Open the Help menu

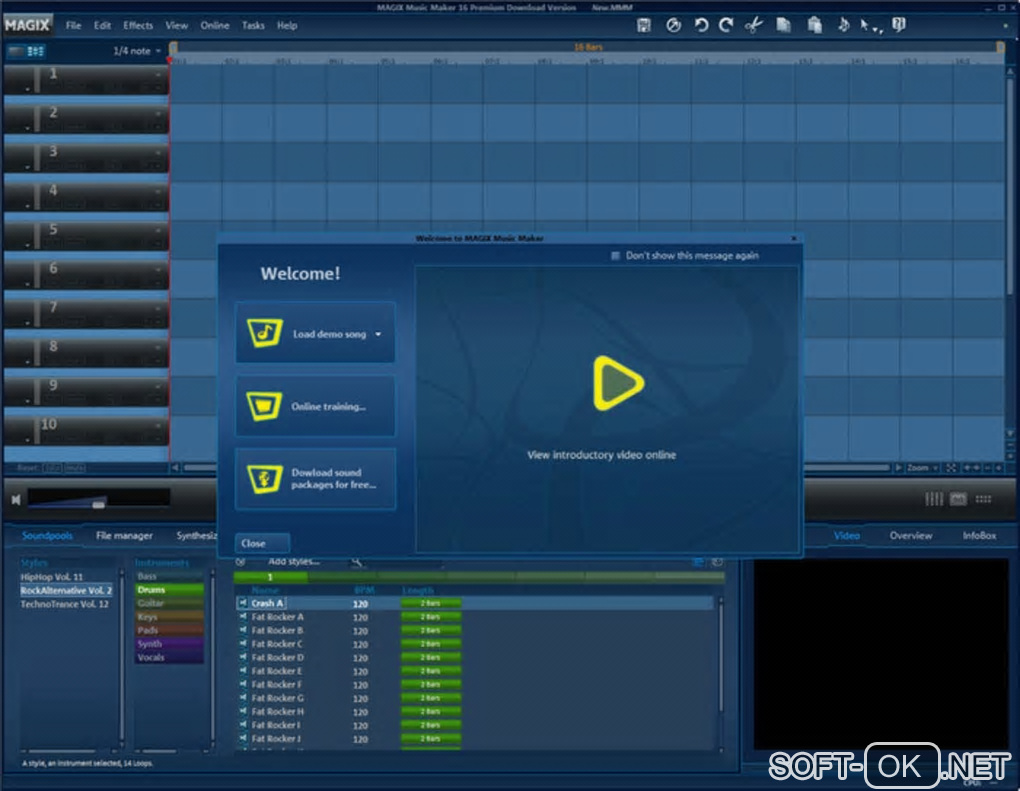287,25
